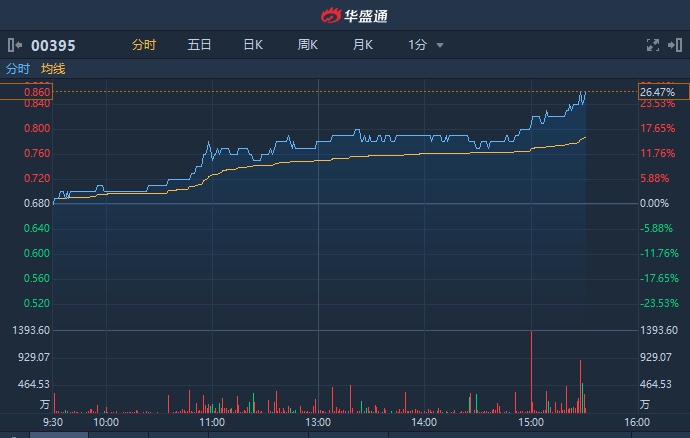The height and width of the screenshot is (438, 690).
Task: Click the right panel collapse icon
Action: pyautogui.click(x=676, y=45)
